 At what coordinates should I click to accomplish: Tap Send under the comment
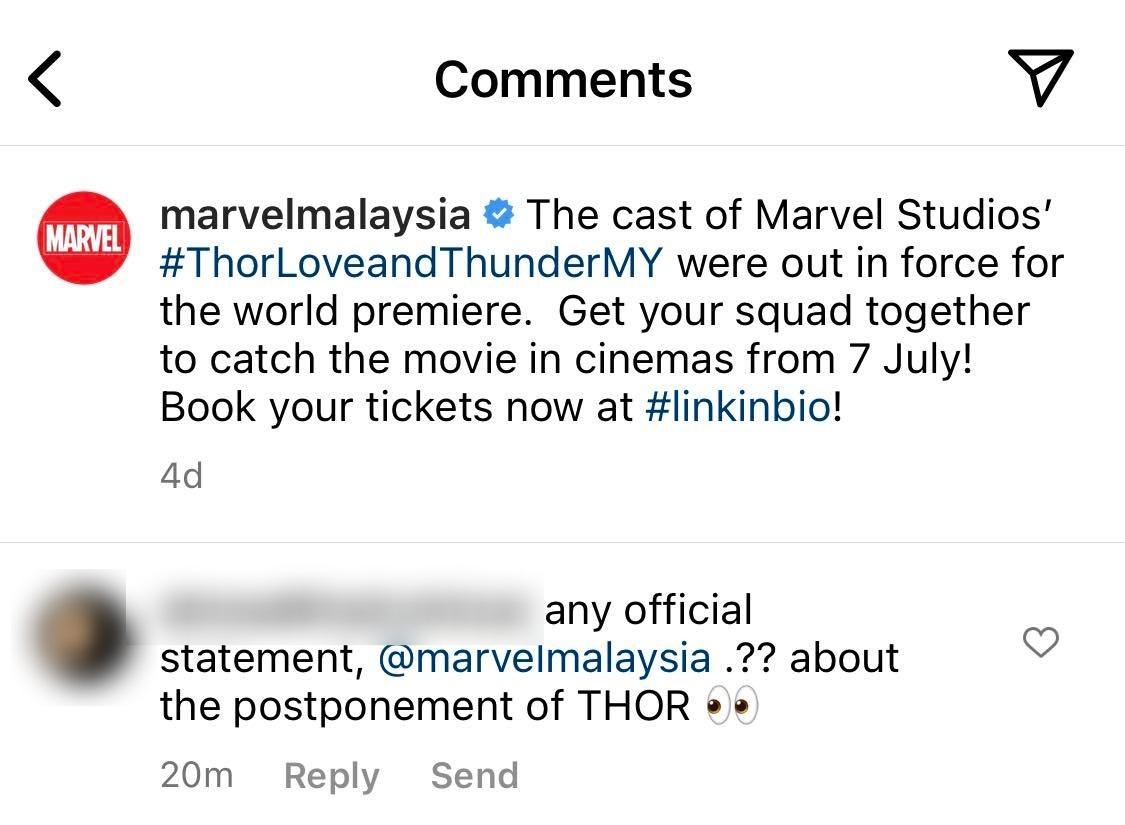(x=474, y=776)
